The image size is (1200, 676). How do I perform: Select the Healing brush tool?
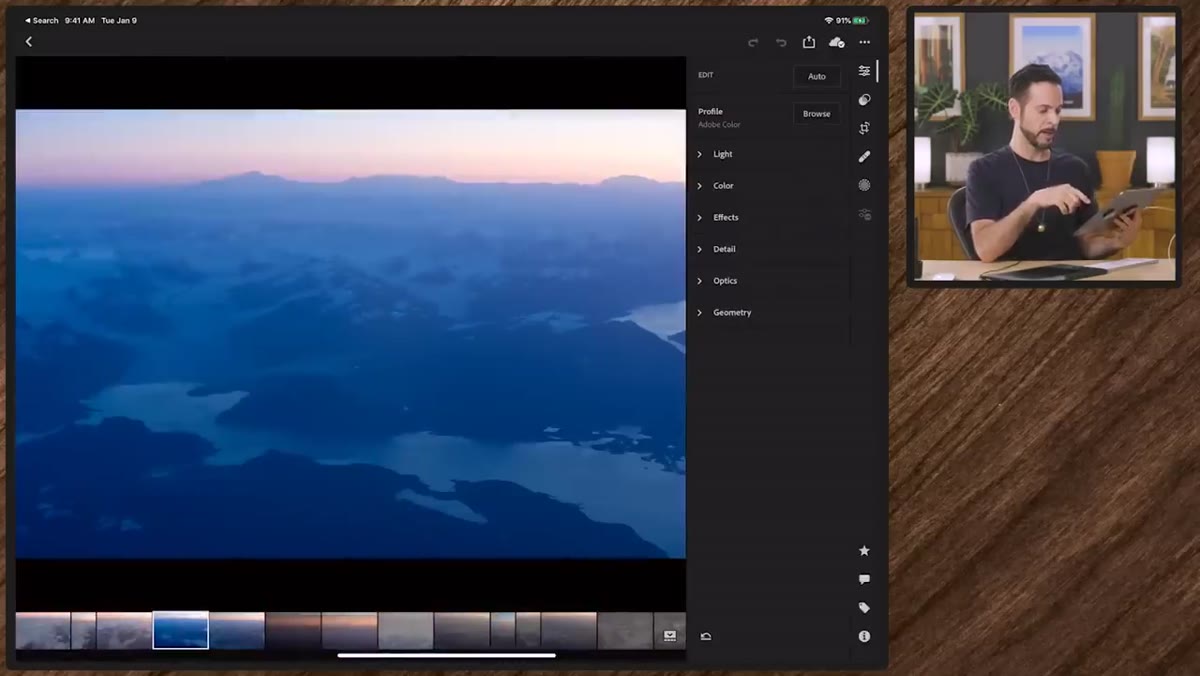pos(864,156)
